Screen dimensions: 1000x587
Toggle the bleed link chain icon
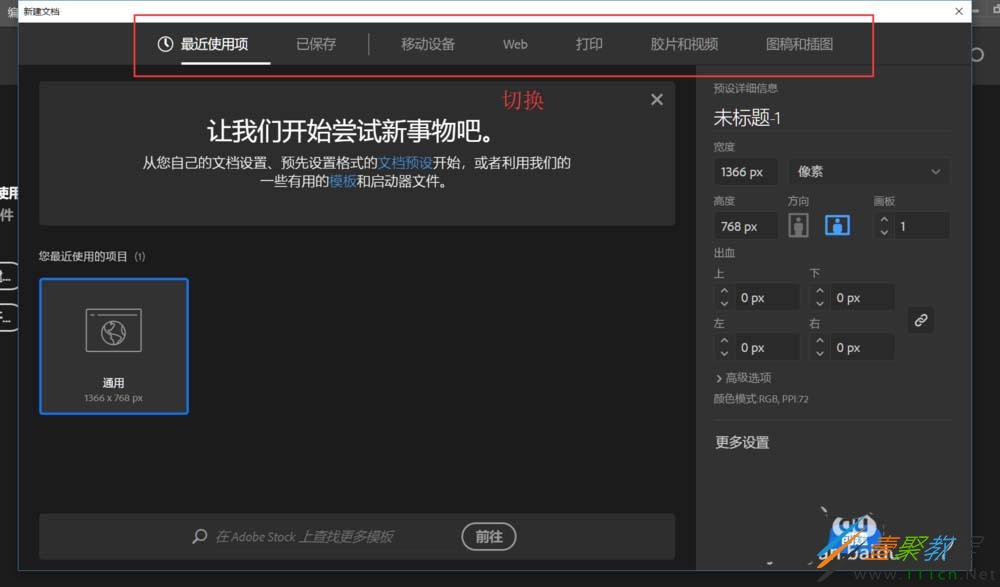pyautogui.click(x=920, y=320)
